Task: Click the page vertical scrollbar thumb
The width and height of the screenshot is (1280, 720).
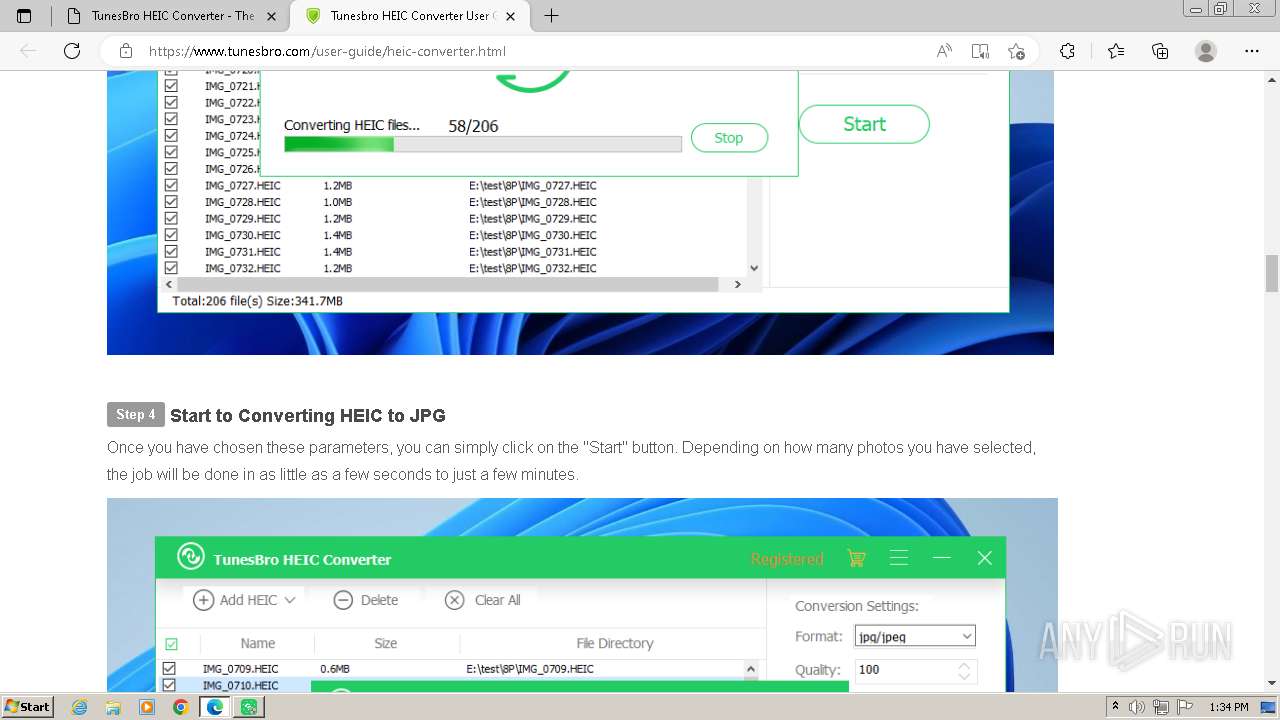Action: pyautogui.click(x=1272, y=272)
